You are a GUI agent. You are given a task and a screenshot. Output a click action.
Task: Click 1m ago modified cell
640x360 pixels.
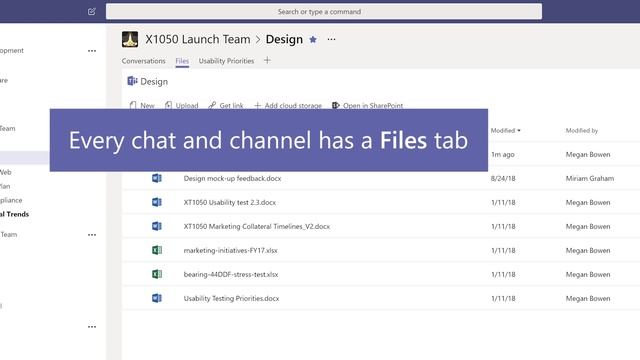pyautogui.click(x=503, y=155)
